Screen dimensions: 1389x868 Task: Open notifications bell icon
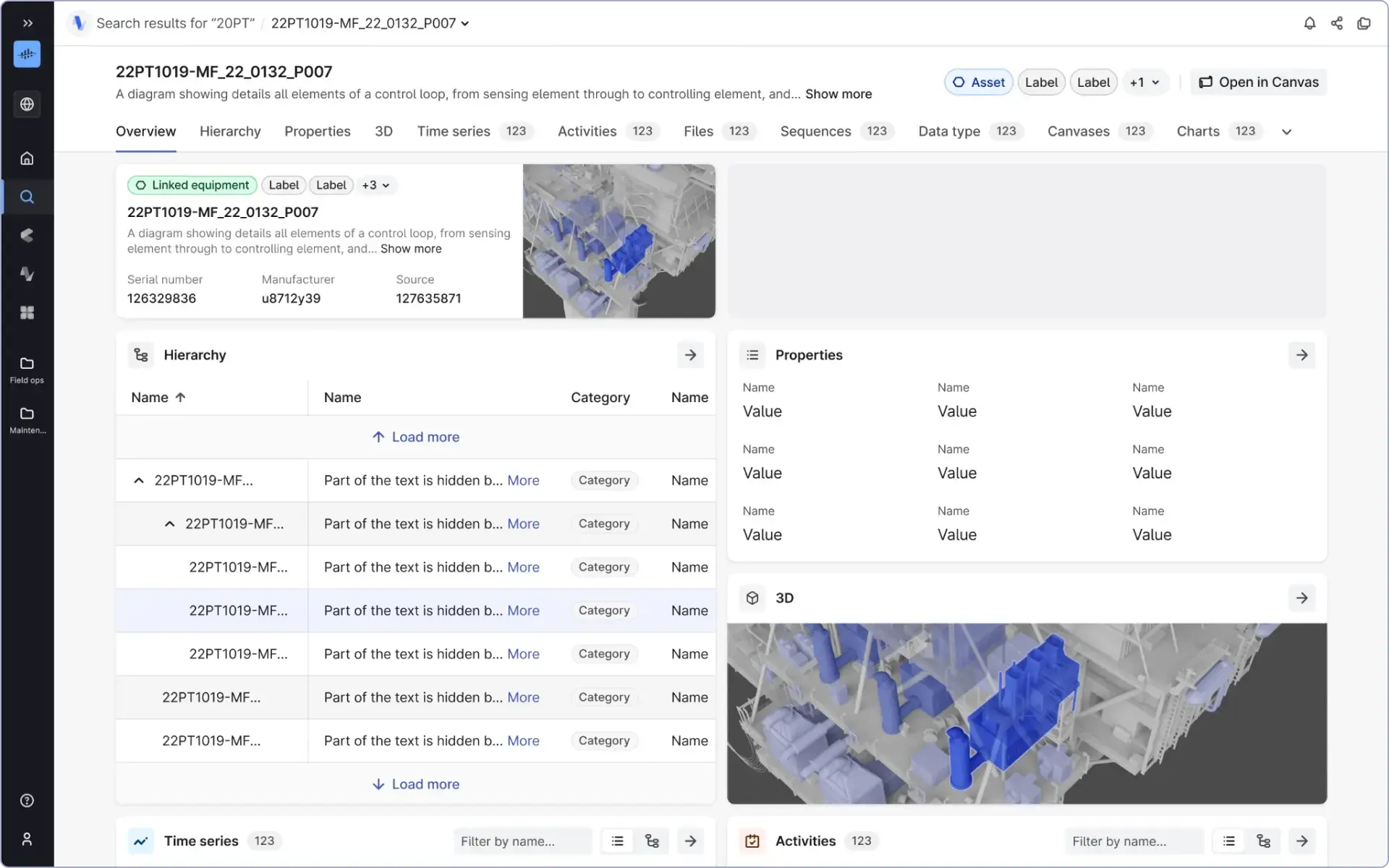(1309, 23)
